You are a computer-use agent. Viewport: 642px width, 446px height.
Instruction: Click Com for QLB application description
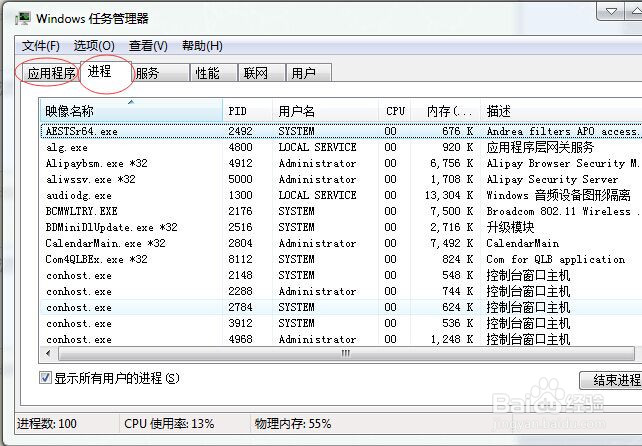[556, 259]
